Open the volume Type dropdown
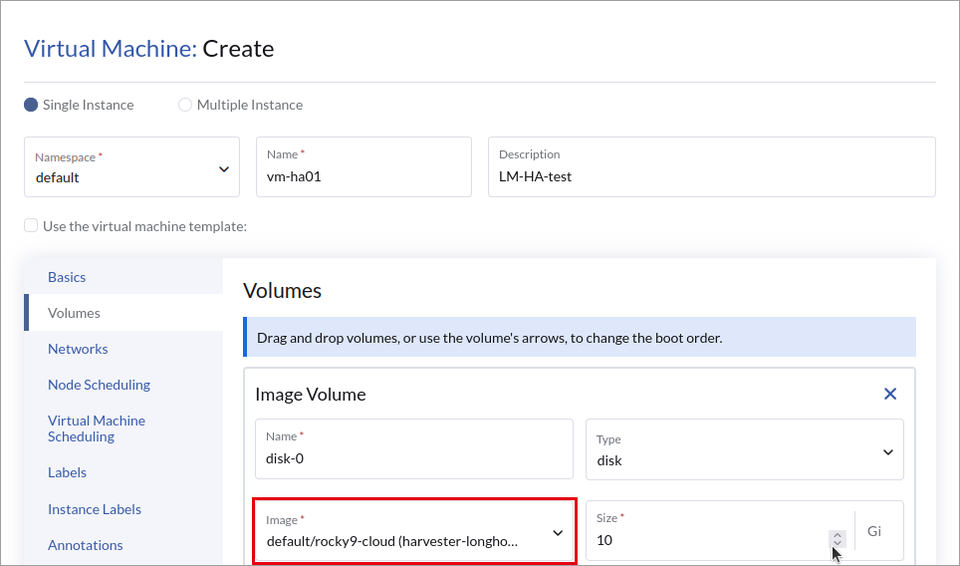 click(744, 450)
